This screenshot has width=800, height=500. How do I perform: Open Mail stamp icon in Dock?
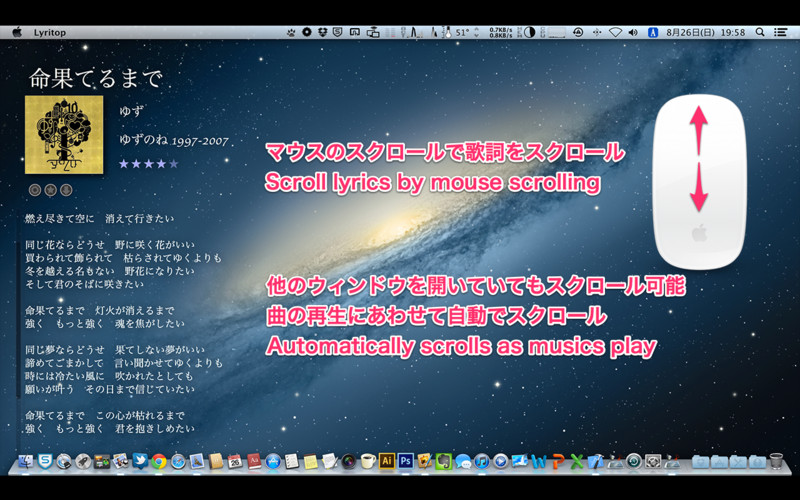tap(197, 461)
